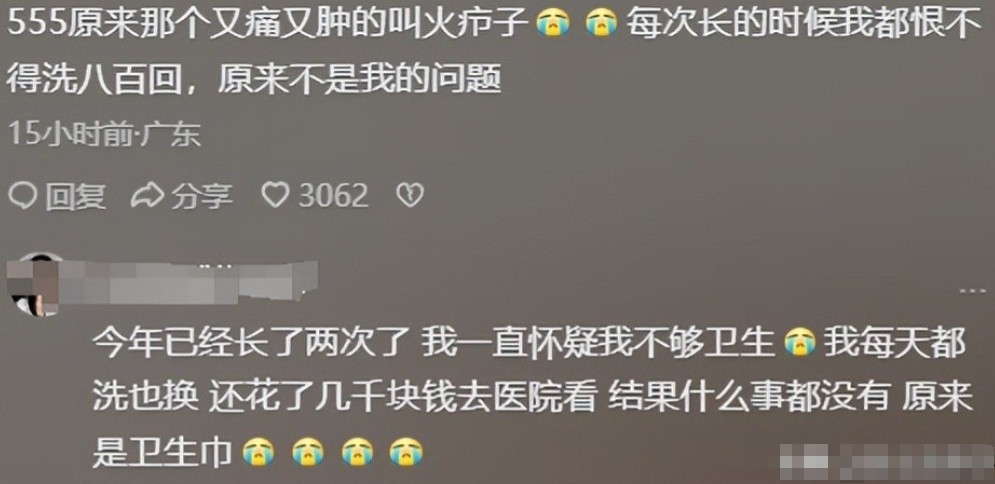995x484 pixels.
Task: Click the crying emoji after 不够卫生
Action: pyautogui.click(x=800, y=344)
